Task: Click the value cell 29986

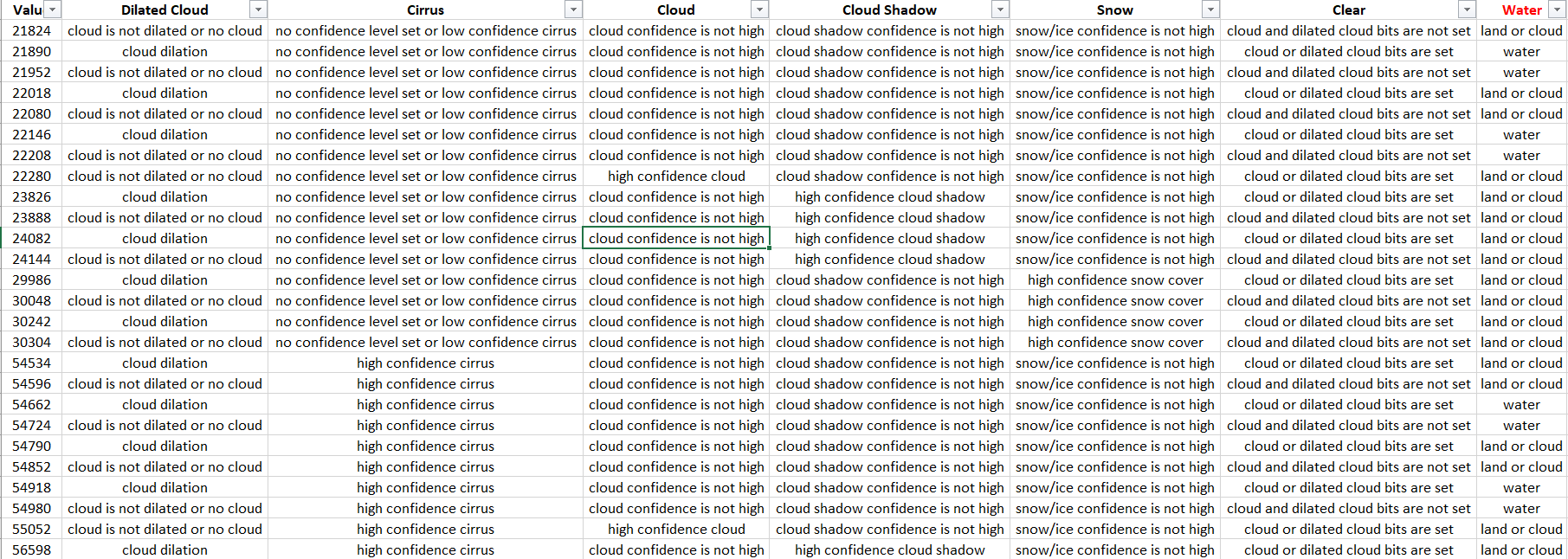Action: [x=31, y=280]
